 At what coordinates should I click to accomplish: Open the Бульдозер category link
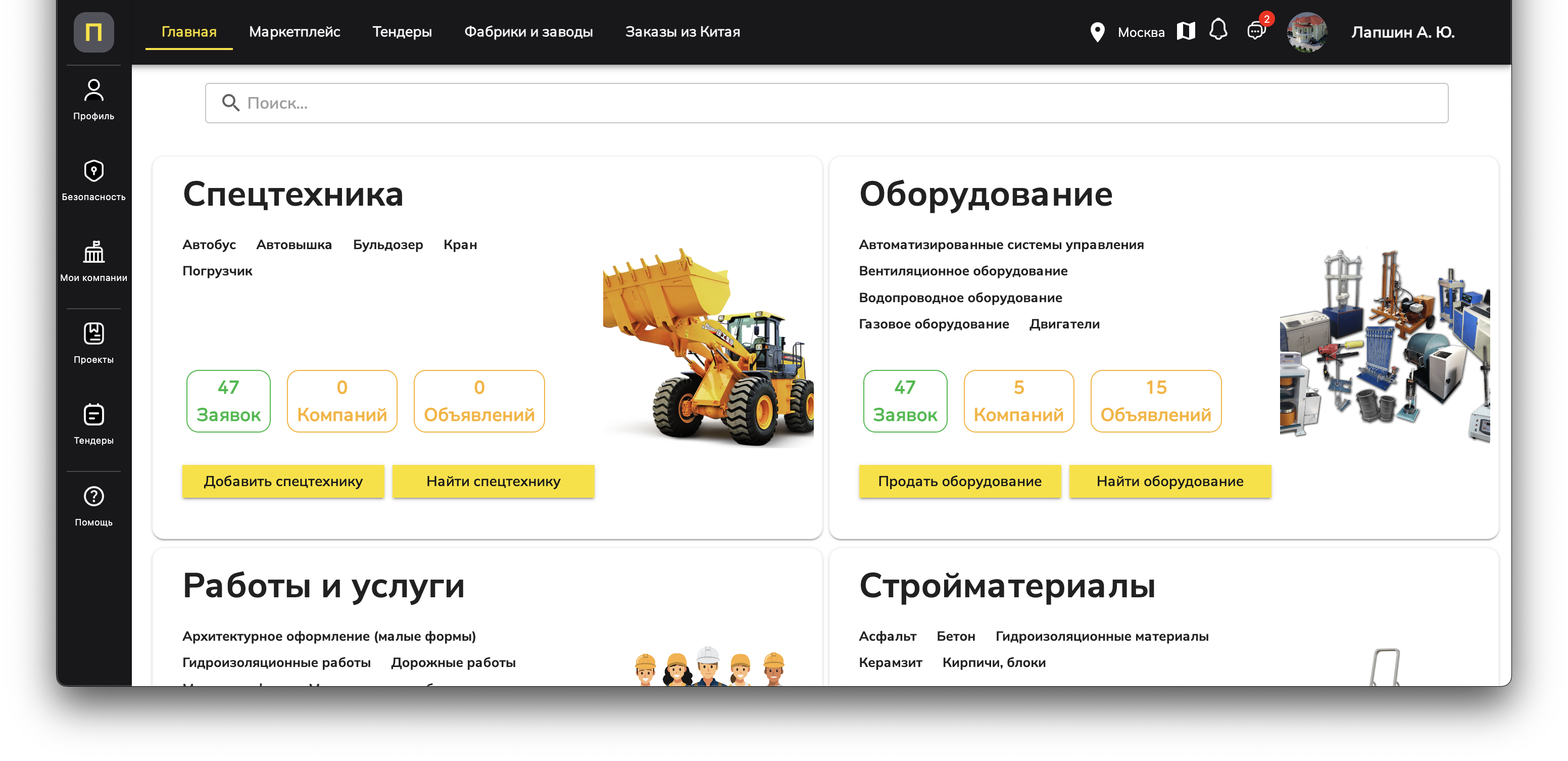click(388, 244)
